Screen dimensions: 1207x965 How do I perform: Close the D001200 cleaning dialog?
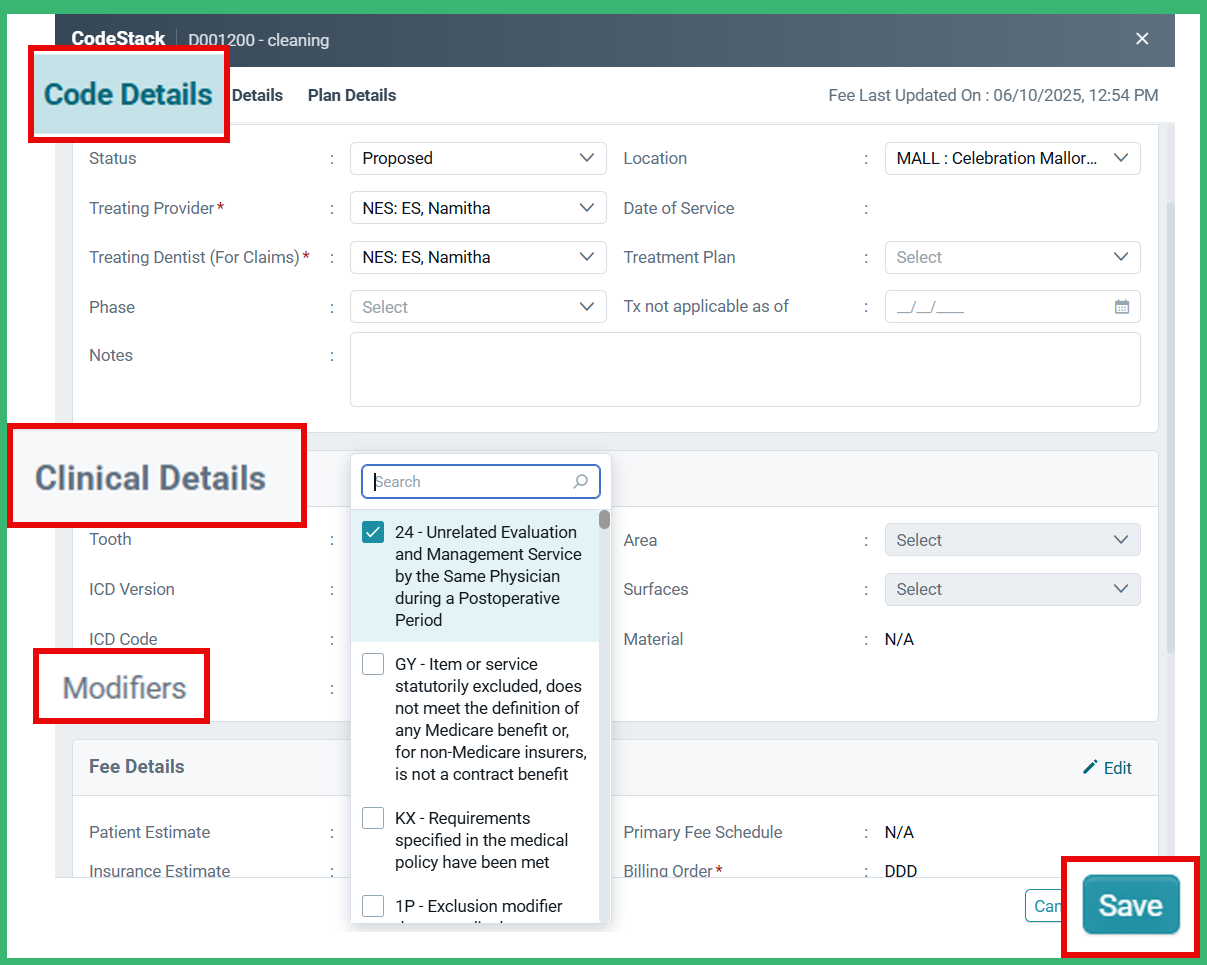(x=1142, y=38)
